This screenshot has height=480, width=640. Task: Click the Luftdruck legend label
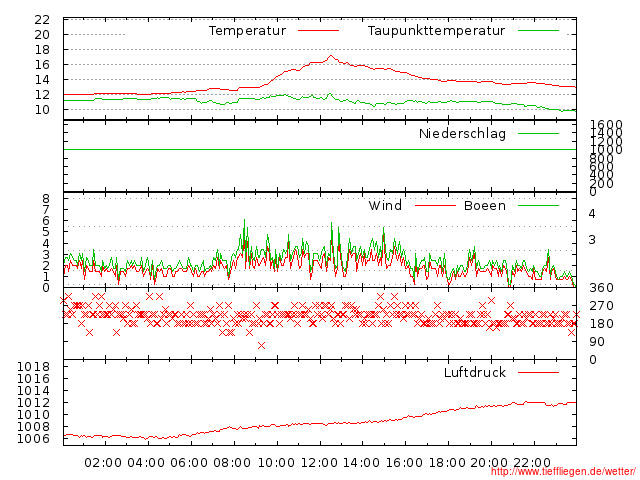475,372
